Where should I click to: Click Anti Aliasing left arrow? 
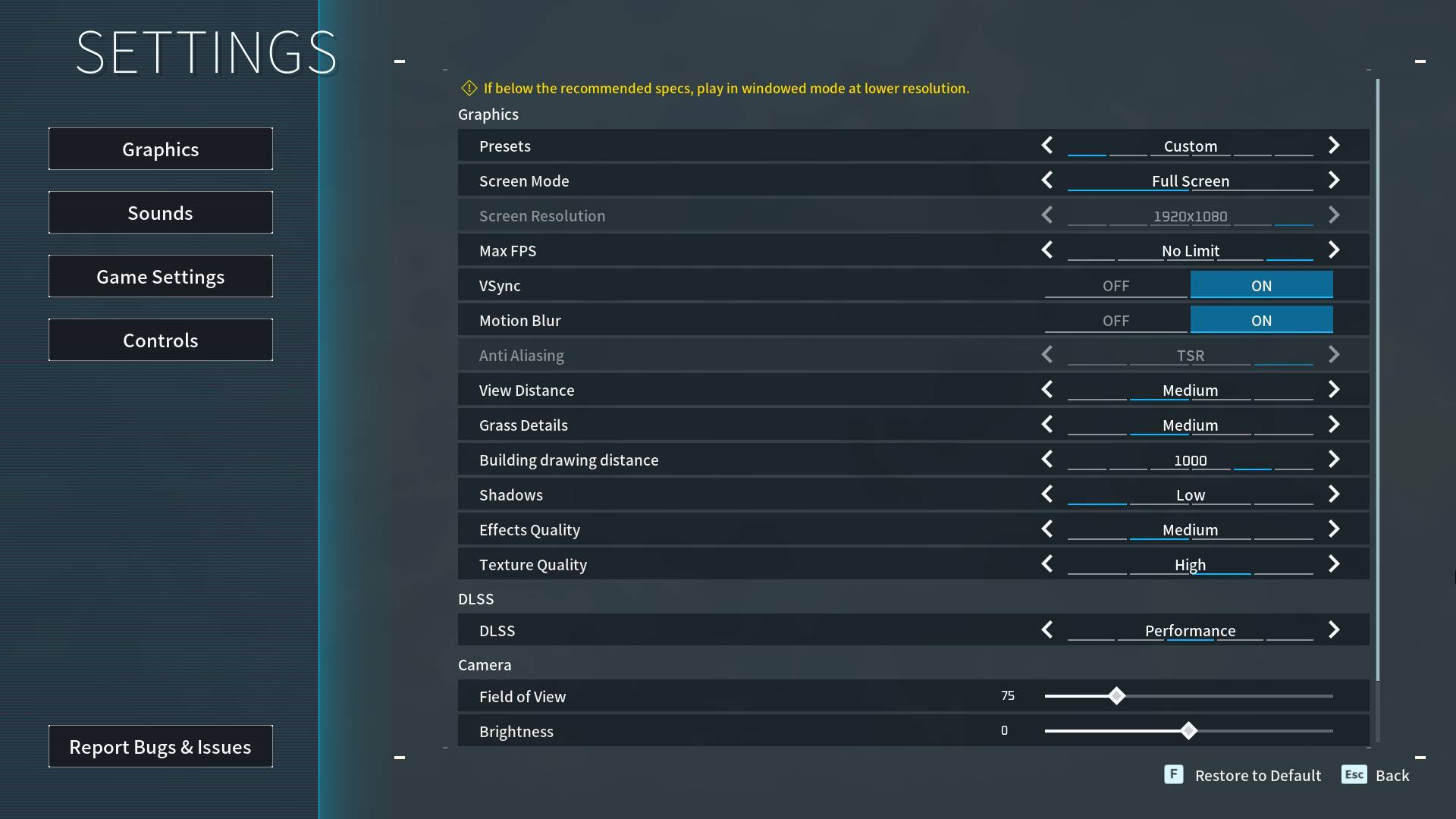click(1047, 354)
